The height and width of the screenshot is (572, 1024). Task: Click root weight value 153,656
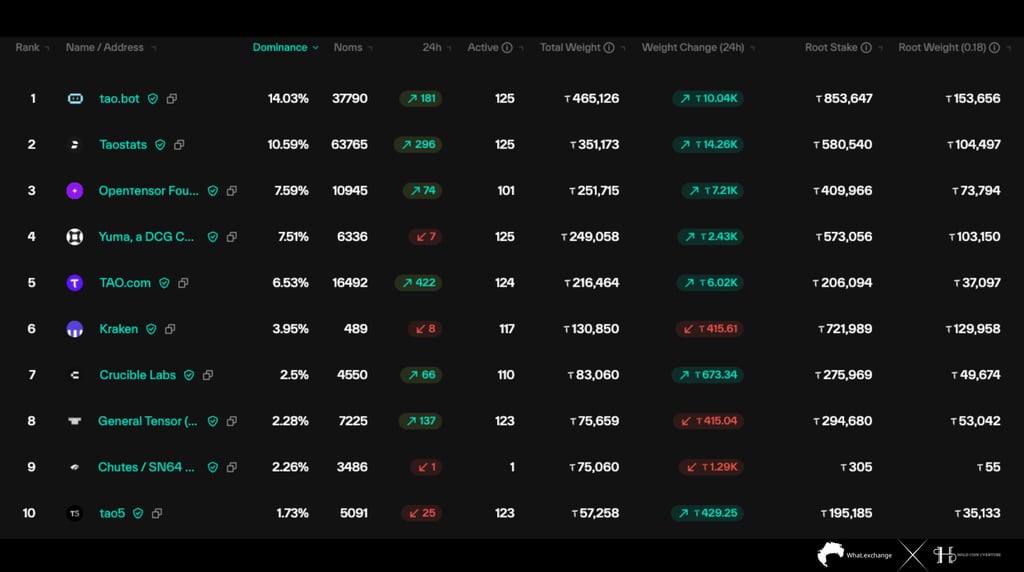click(972, 99)
